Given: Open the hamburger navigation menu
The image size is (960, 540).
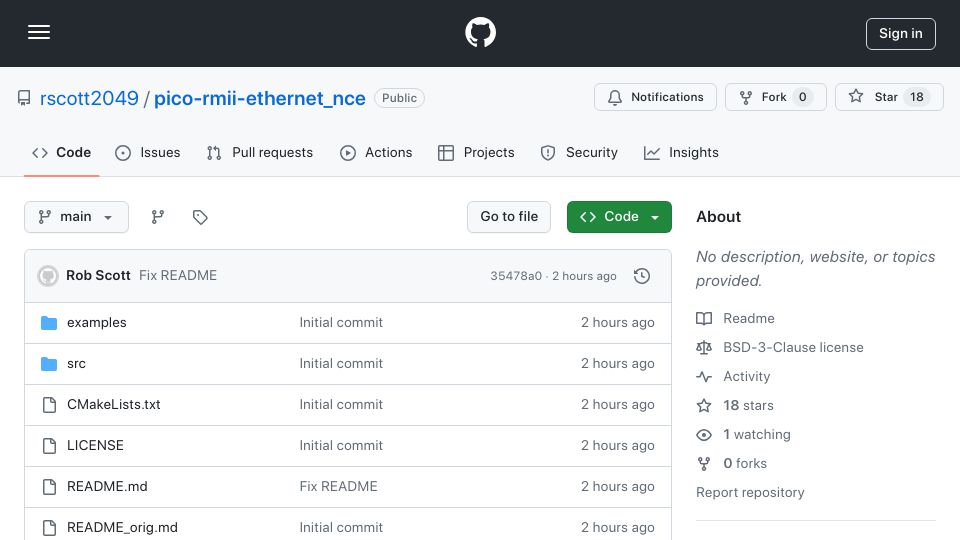Looking at the screenshot, I should click(x=39, y=32).
